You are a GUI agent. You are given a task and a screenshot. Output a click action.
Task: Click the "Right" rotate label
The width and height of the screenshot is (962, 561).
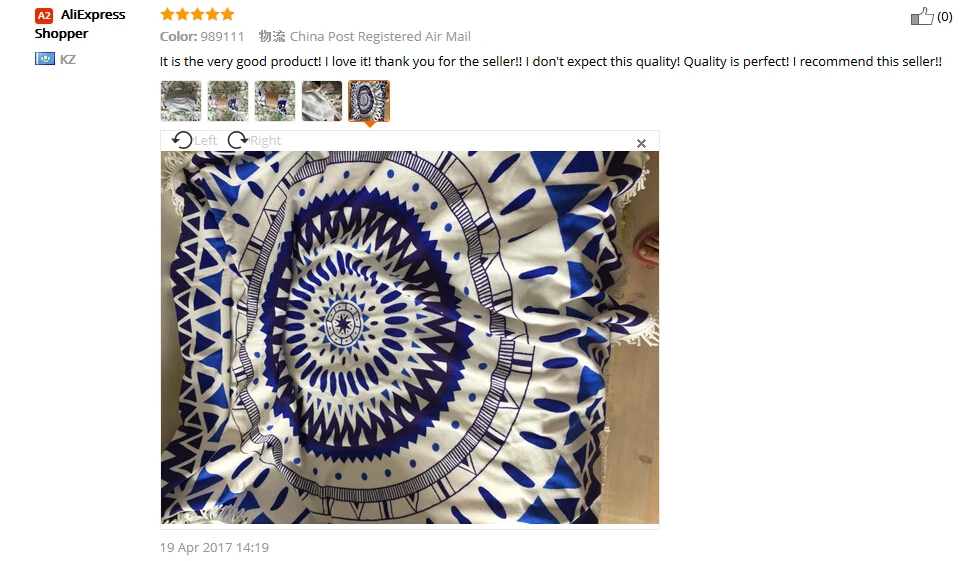coord(265,141)
